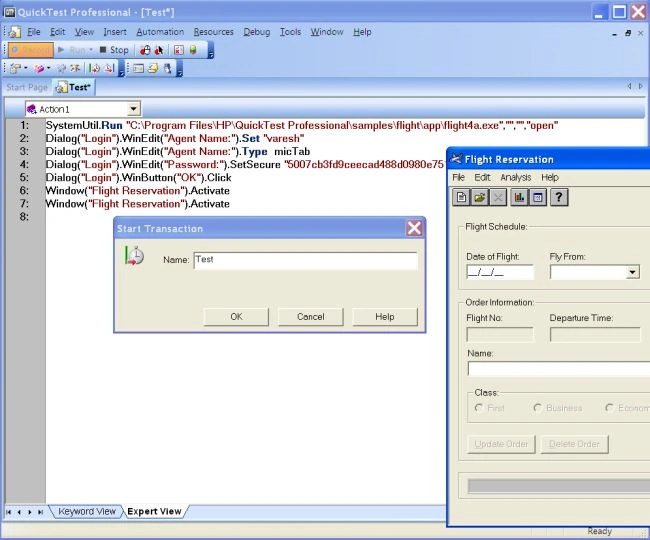Click New Order icon in Flight Reservation
Screen dimensions: 650x540
pyautogui.click(x=461, y=197)
